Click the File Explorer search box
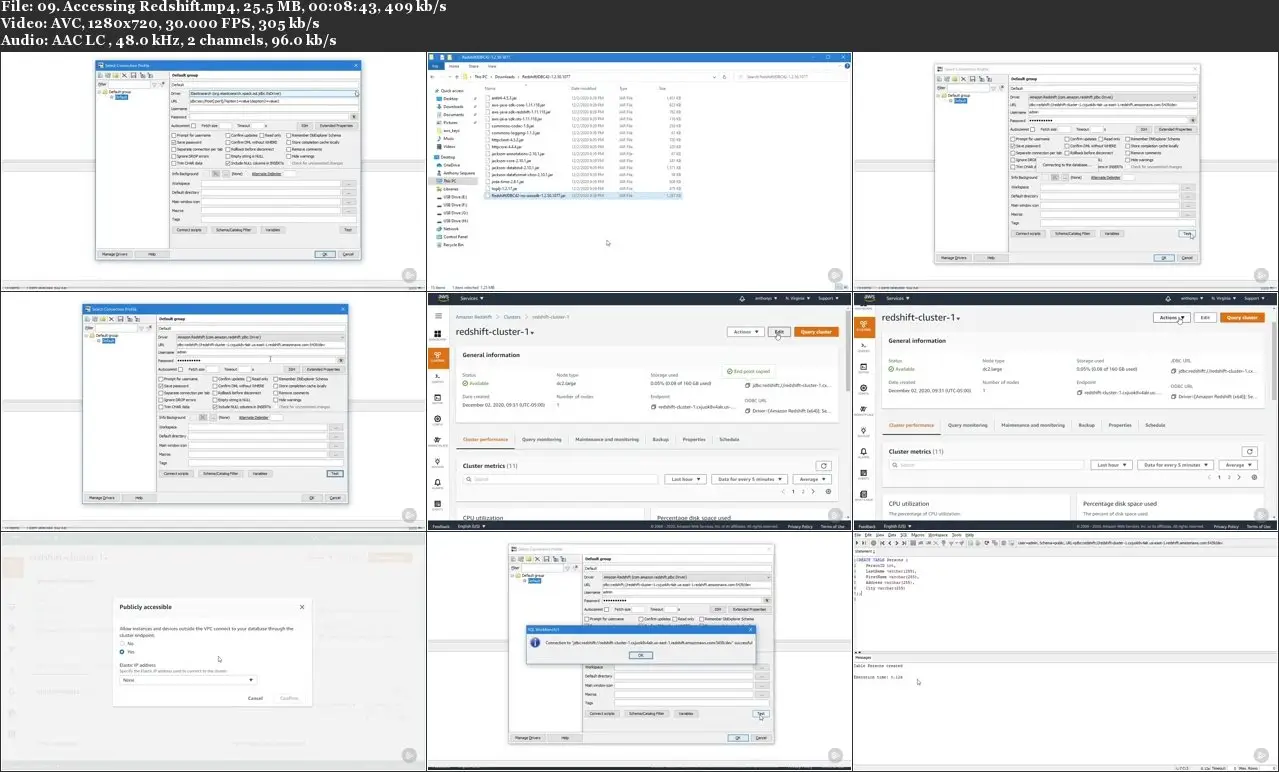 pyautogui.click(x=790, y=77)
